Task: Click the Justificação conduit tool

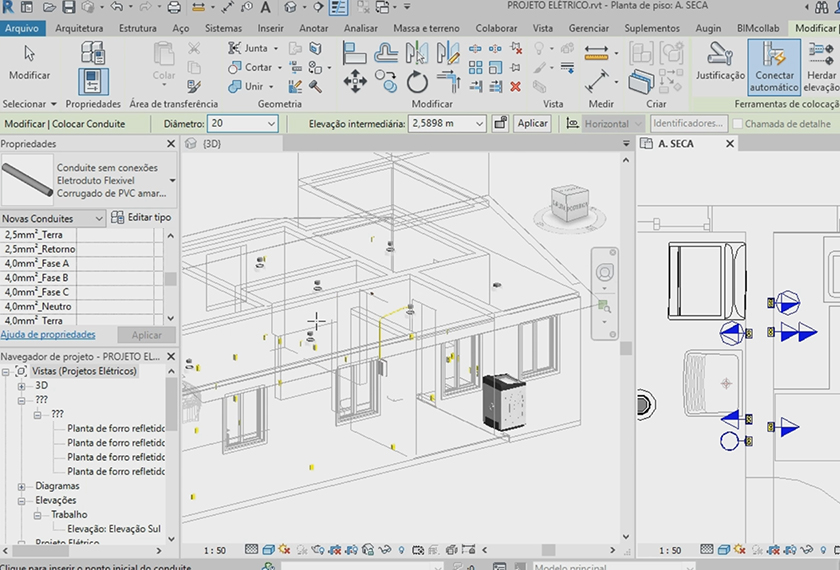Action: coord(720,62)
